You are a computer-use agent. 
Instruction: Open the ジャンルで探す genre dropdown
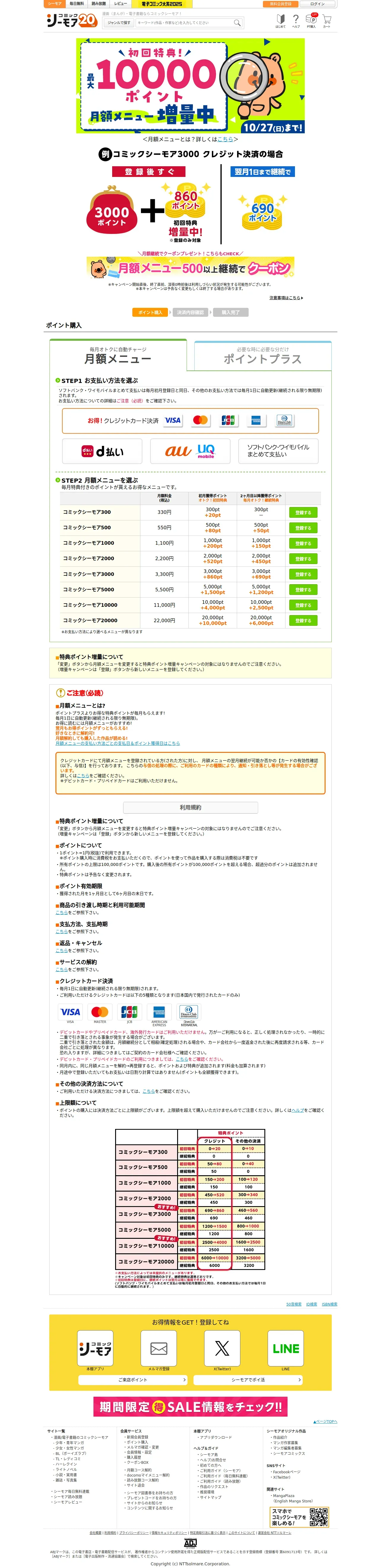(119, 23)
